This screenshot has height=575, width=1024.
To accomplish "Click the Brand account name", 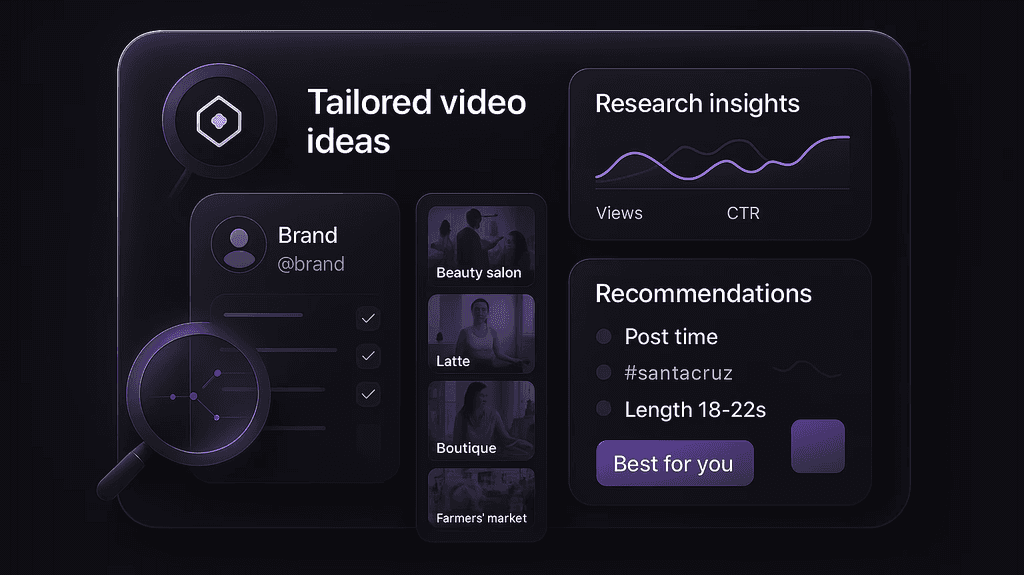I will coord(308,235).
